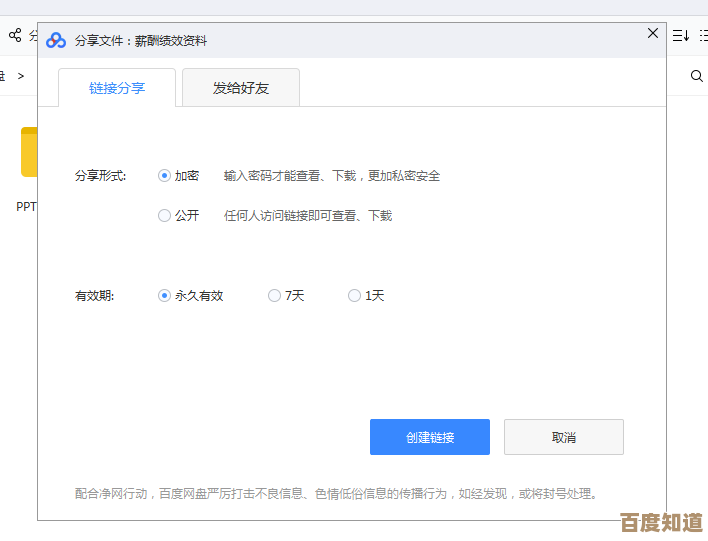Set validity period to 1天
This screenshot has height=541, width=708.
pos(354,295)
